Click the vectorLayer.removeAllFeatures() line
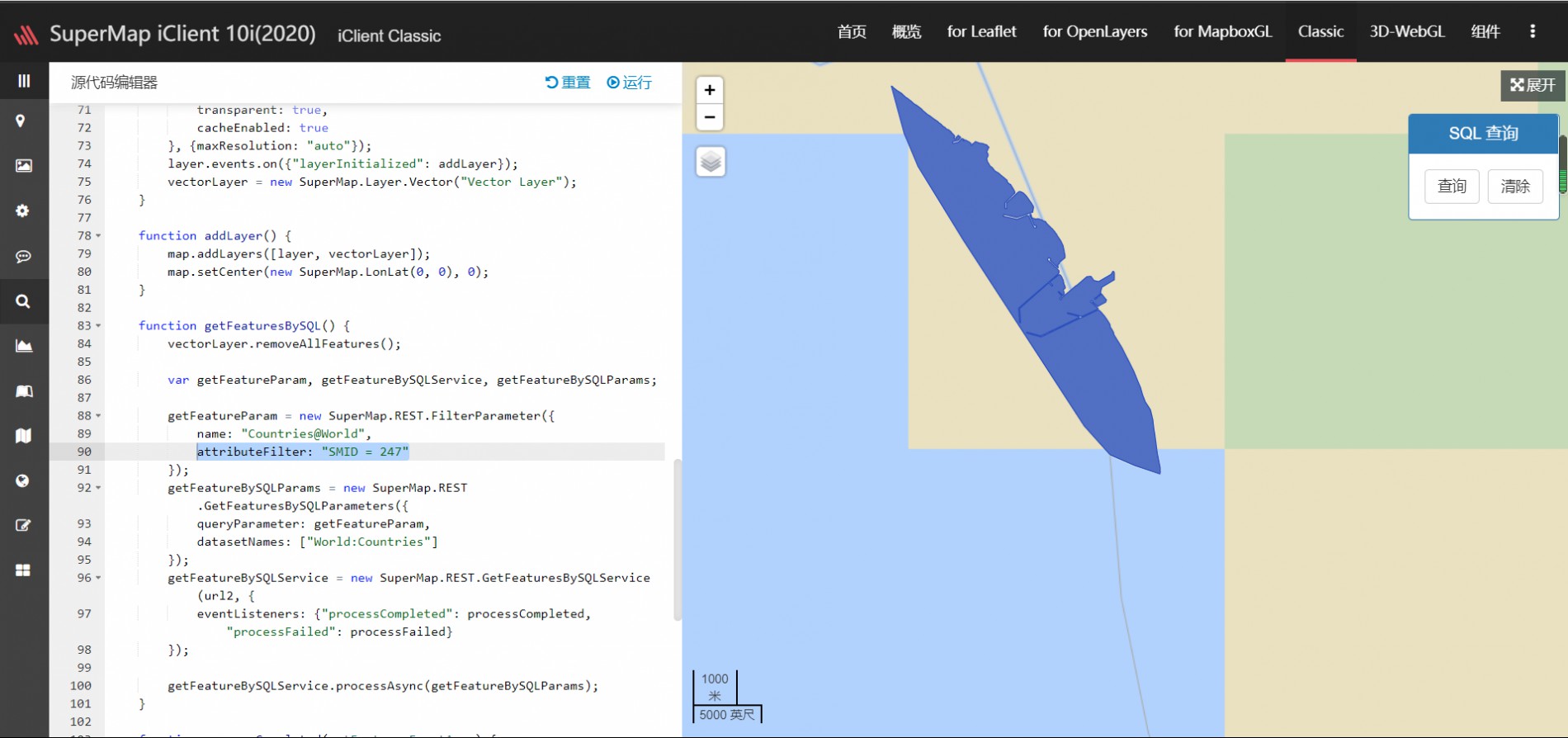 (284, 343)
